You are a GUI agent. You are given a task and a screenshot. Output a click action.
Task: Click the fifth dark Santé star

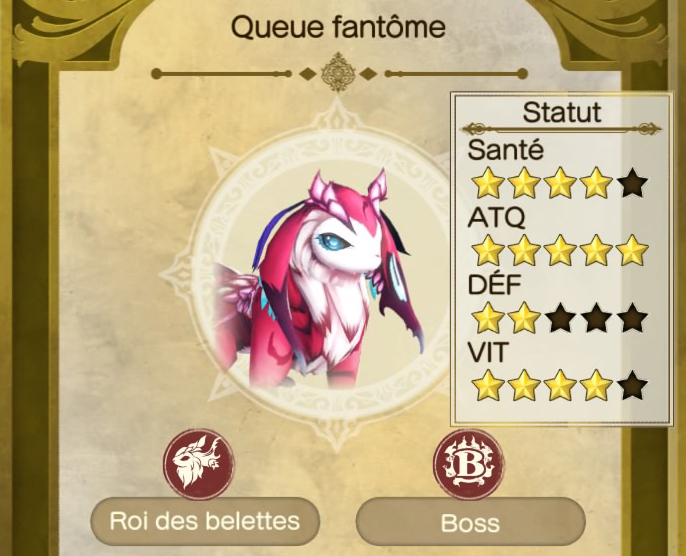[x=633, y=185]
